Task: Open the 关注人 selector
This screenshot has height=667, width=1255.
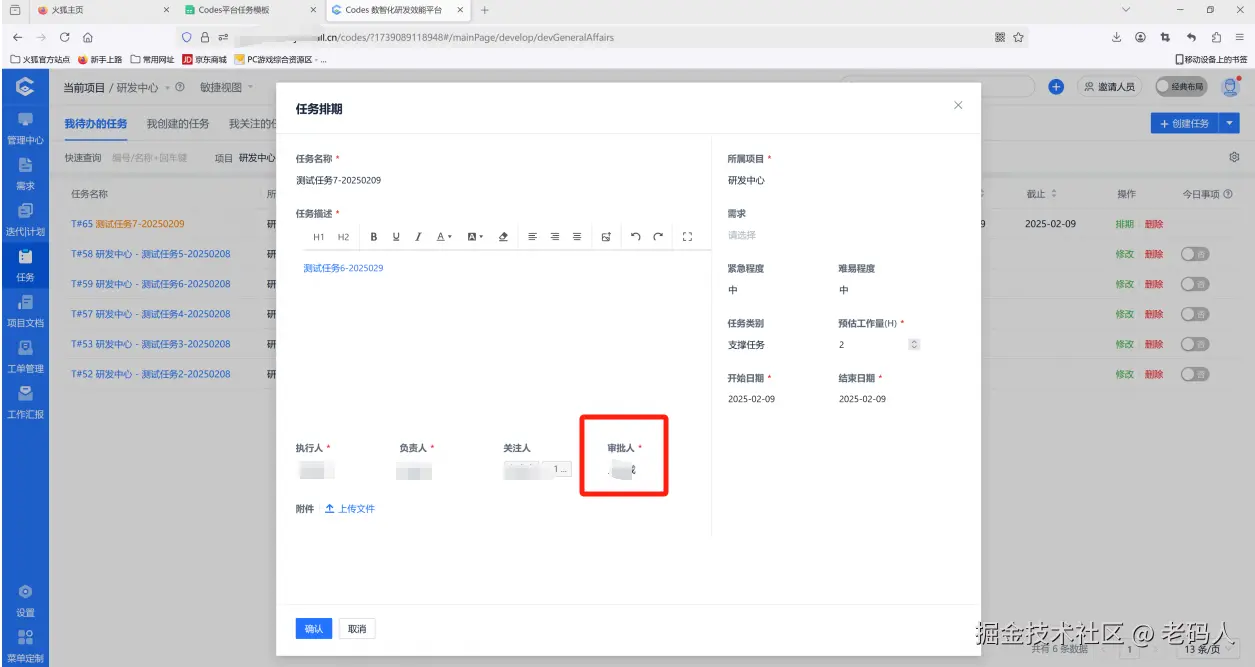Action: (x=537, y=469)
